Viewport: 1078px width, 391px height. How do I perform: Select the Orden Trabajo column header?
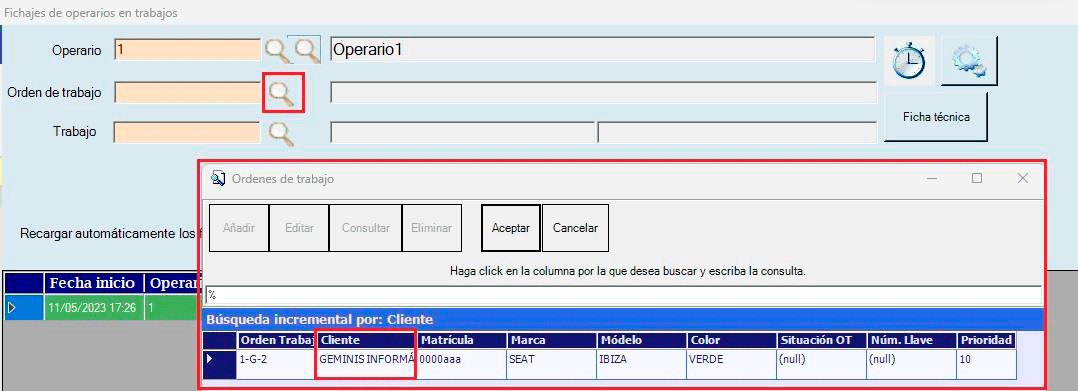tap(277, 340)
